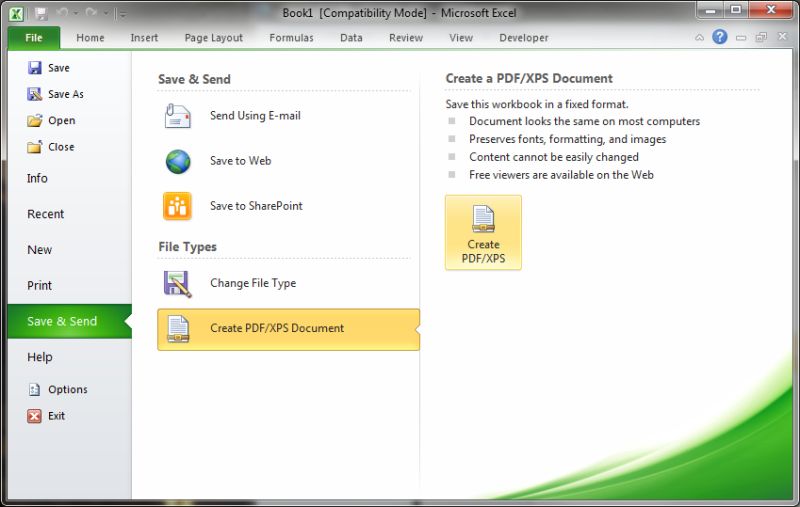Click the Change File Type floppy icon
Viewport: 800px width, 507px height.
click(177, 284)
